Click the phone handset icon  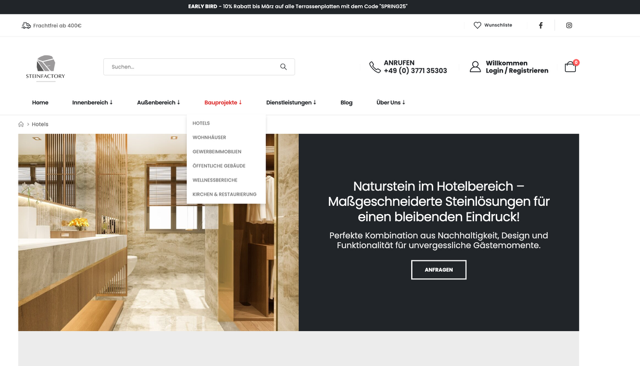pos(375,67)
